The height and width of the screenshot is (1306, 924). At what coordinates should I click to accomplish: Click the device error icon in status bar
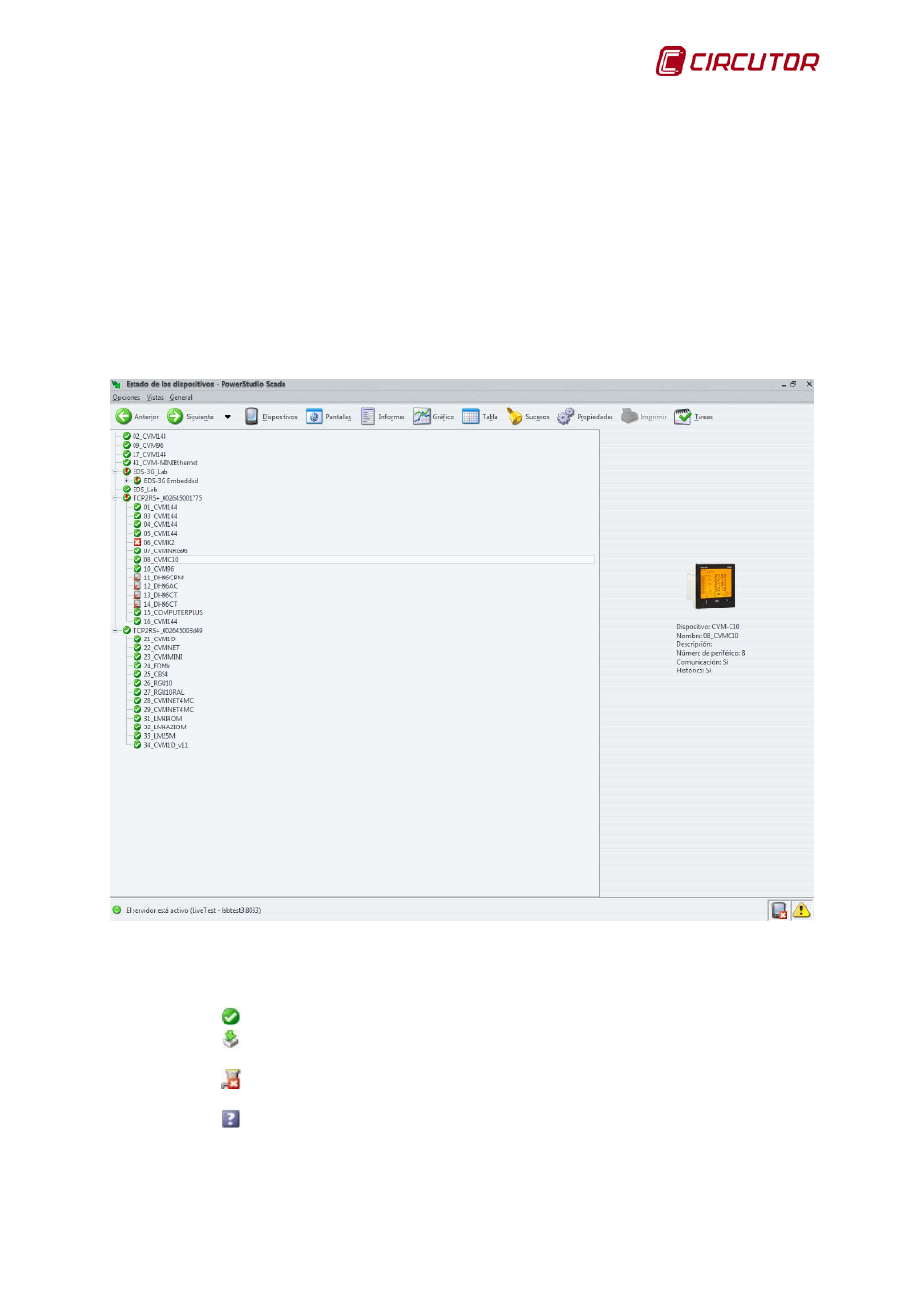[x=779, y=910]
